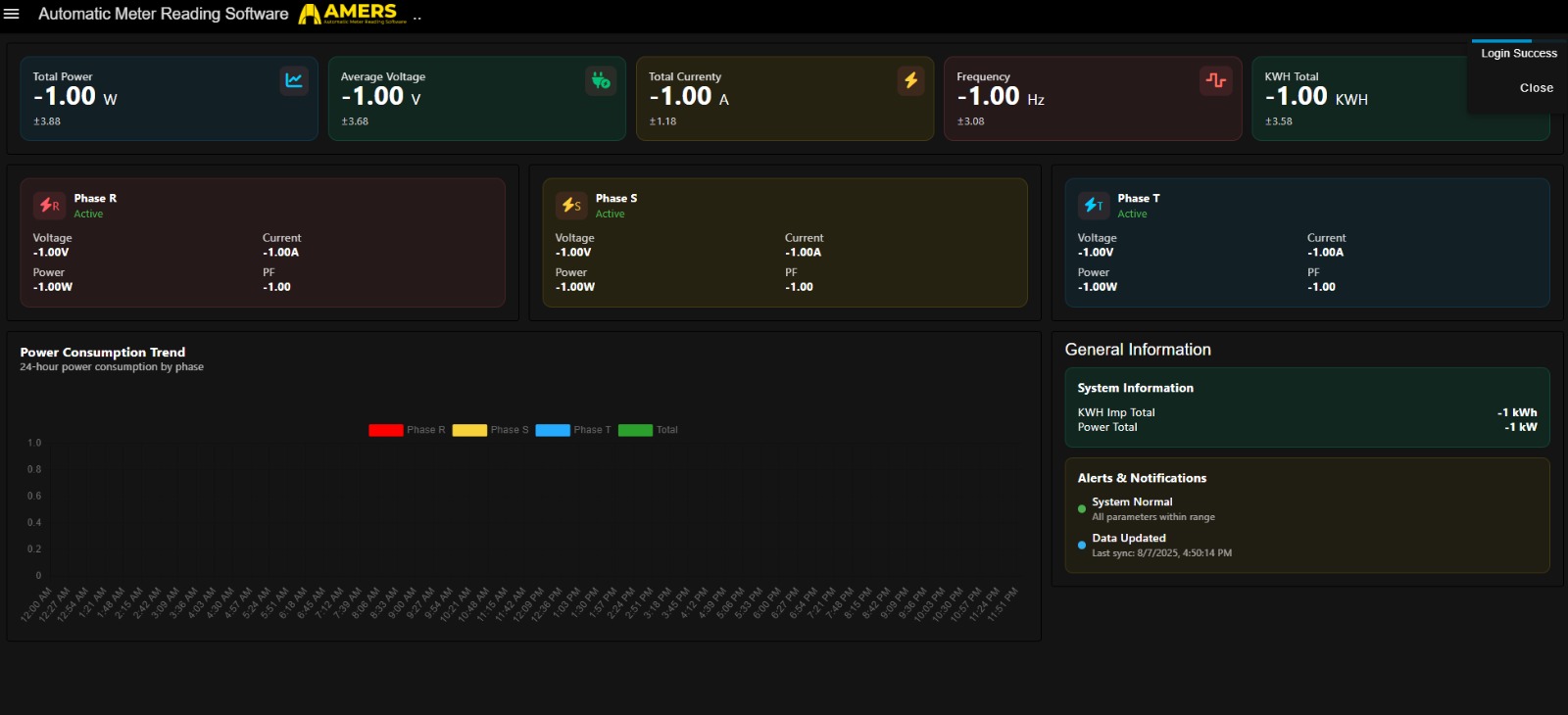Click the System Information panel title
The image size is (1568, 715).
coord(1135,389)
